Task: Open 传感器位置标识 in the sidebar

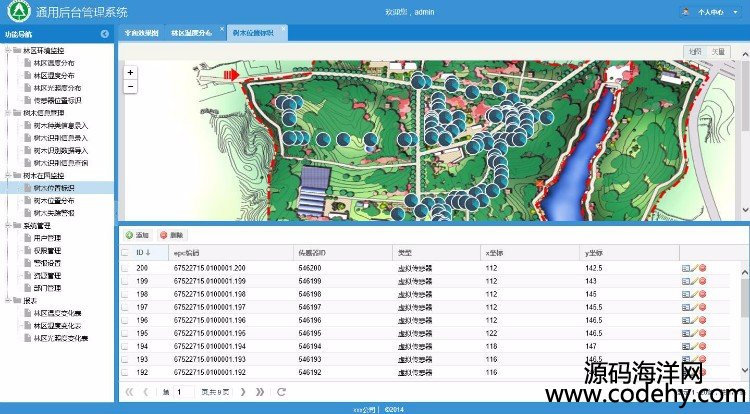Action: 57,100
